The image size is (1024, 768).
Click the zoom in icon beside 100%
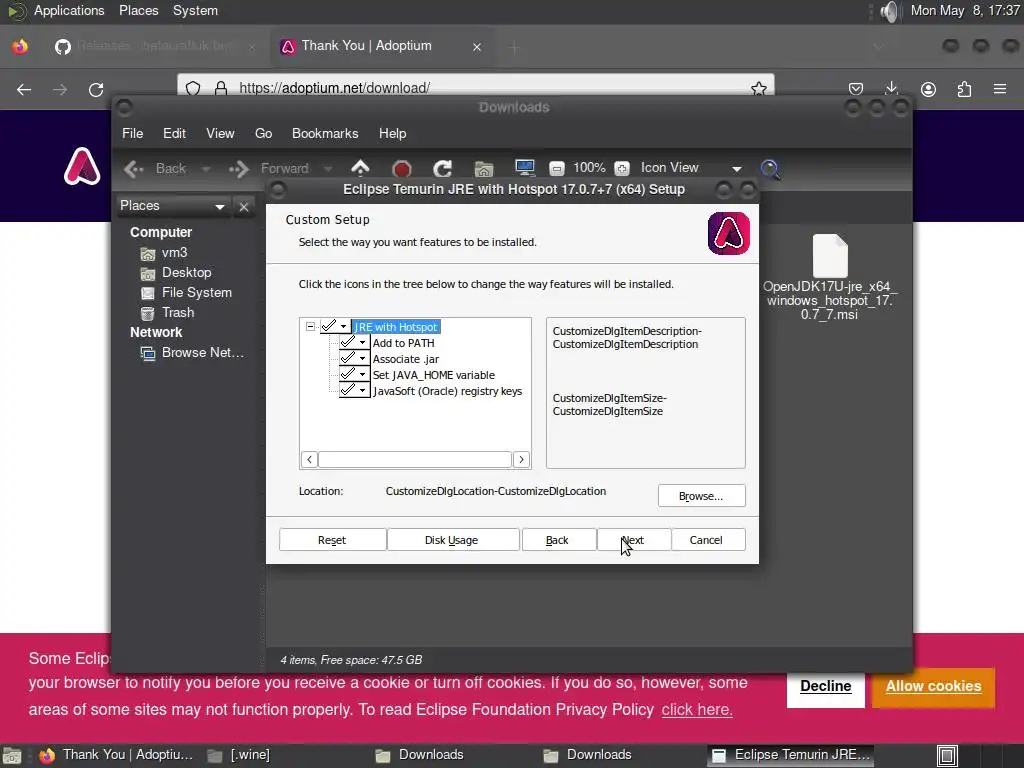622,168
